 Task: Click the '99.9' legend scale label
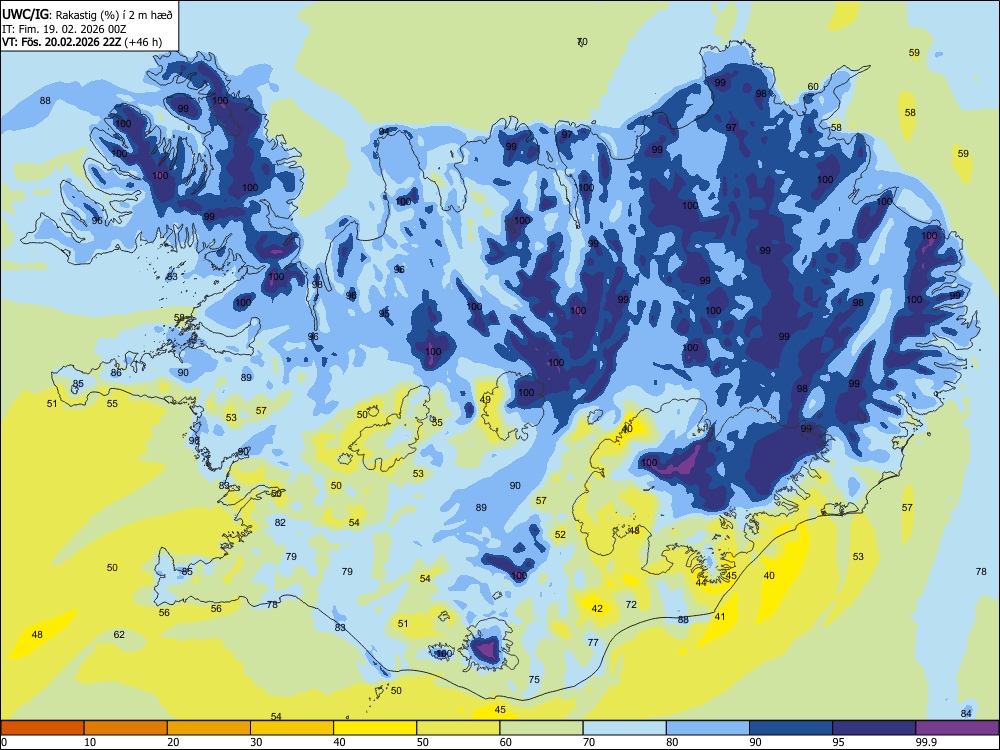tap(925, 742)
